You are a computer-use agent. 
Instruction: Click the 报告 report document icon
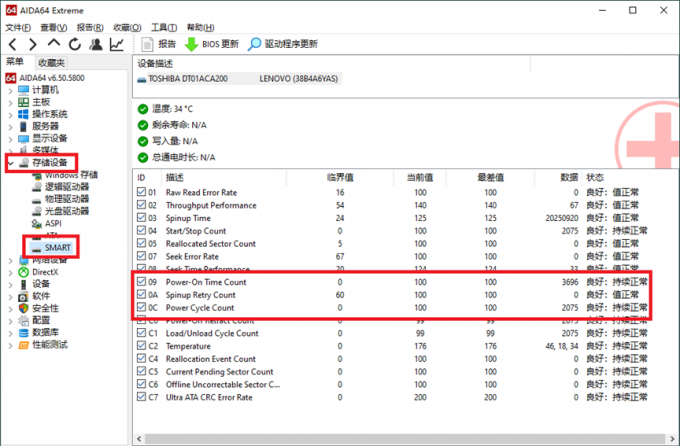coord(147,44)
